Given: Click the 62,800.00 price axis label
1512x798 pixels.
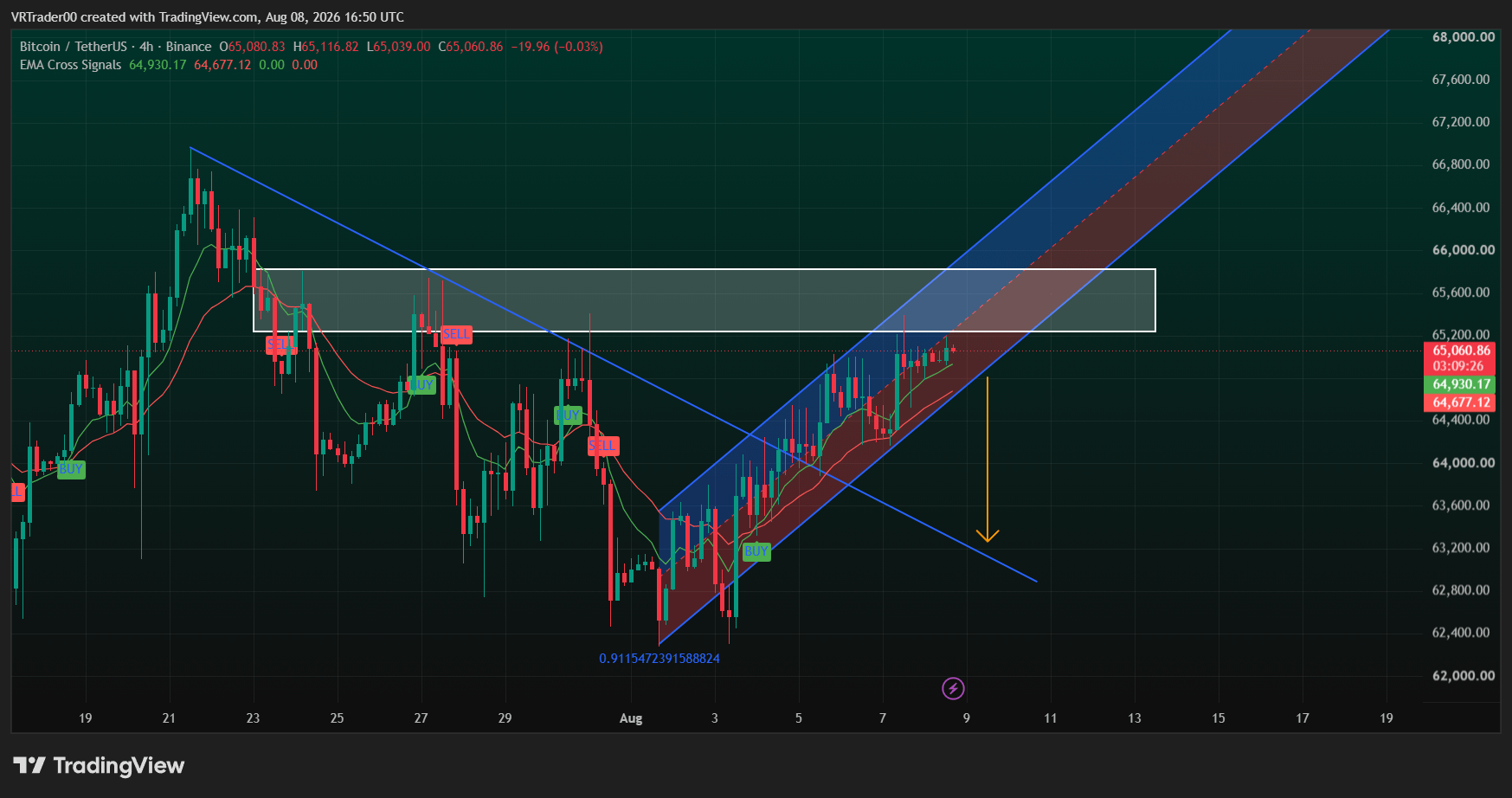Looking at the screenshot, I should point(1461,590).
